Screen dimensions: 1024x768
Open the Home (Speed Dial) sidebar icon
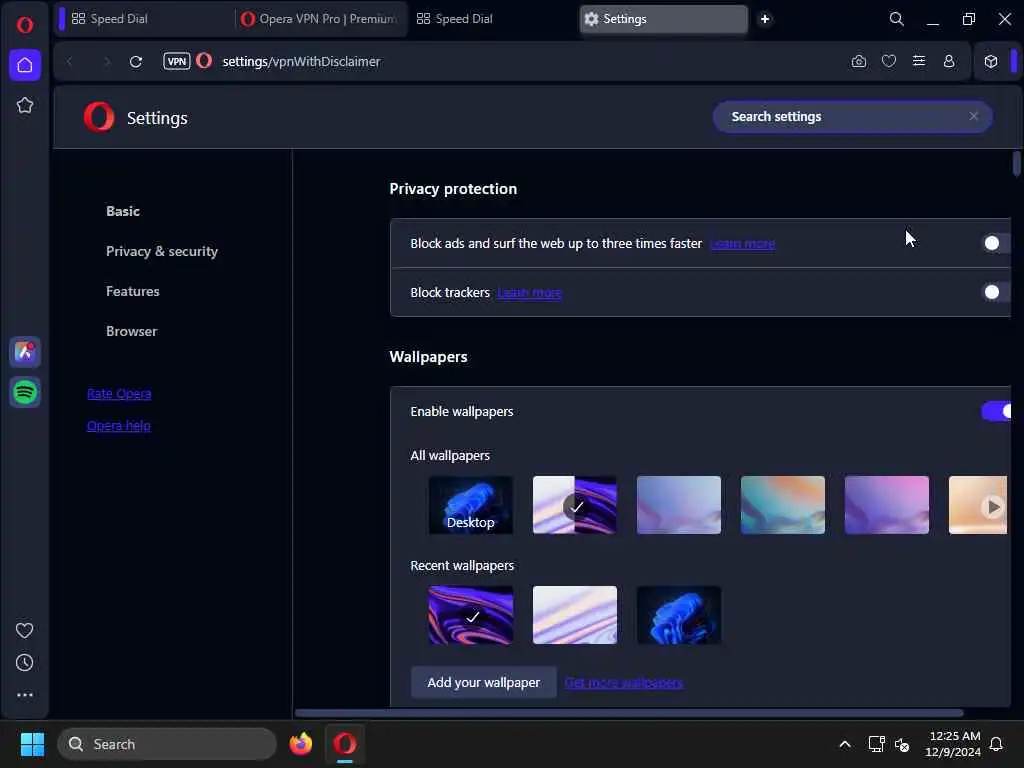[x=25, y=65]
